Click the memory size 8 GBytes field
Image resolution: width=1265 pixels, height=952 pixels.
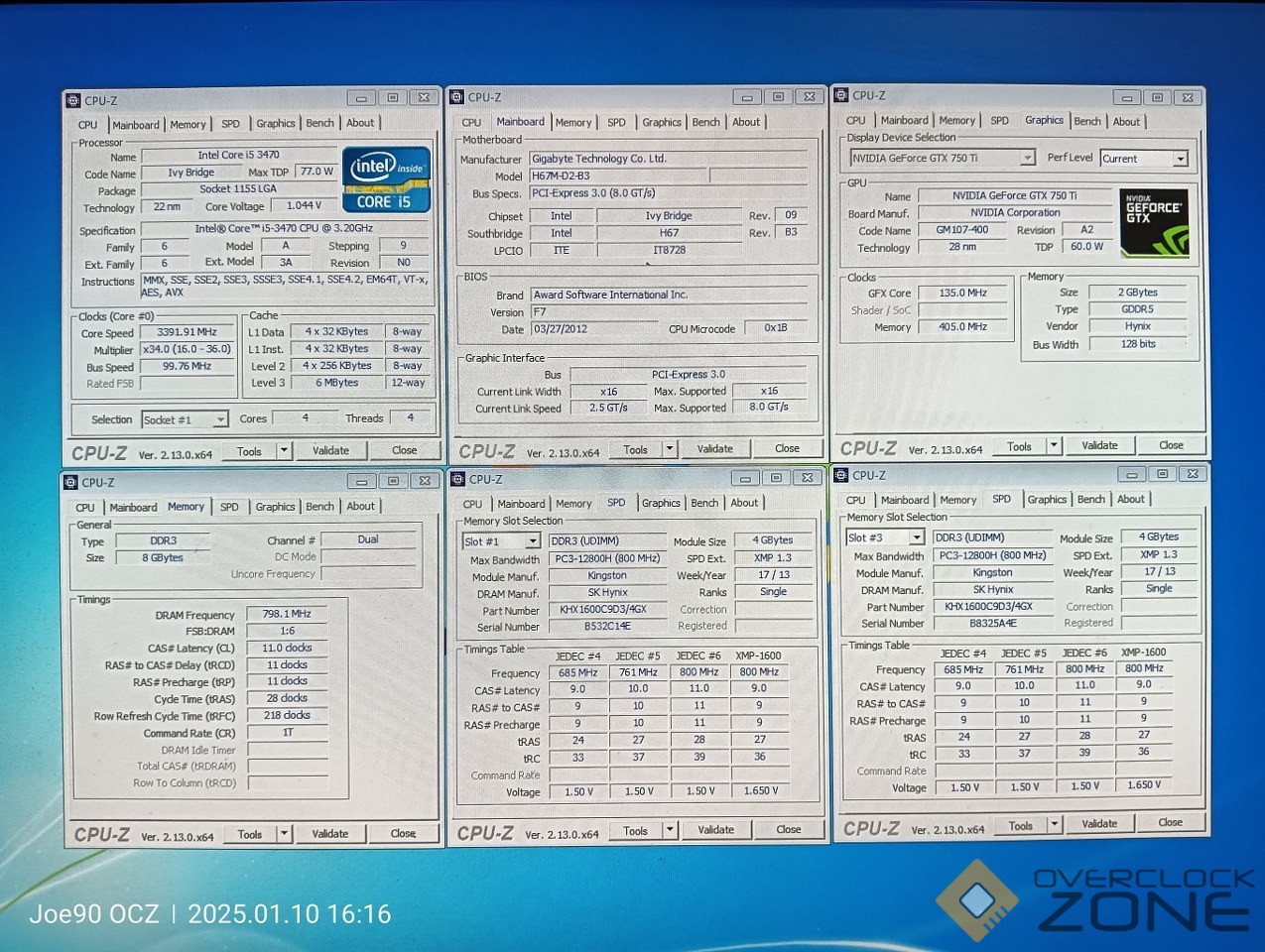tap(163, 558)
